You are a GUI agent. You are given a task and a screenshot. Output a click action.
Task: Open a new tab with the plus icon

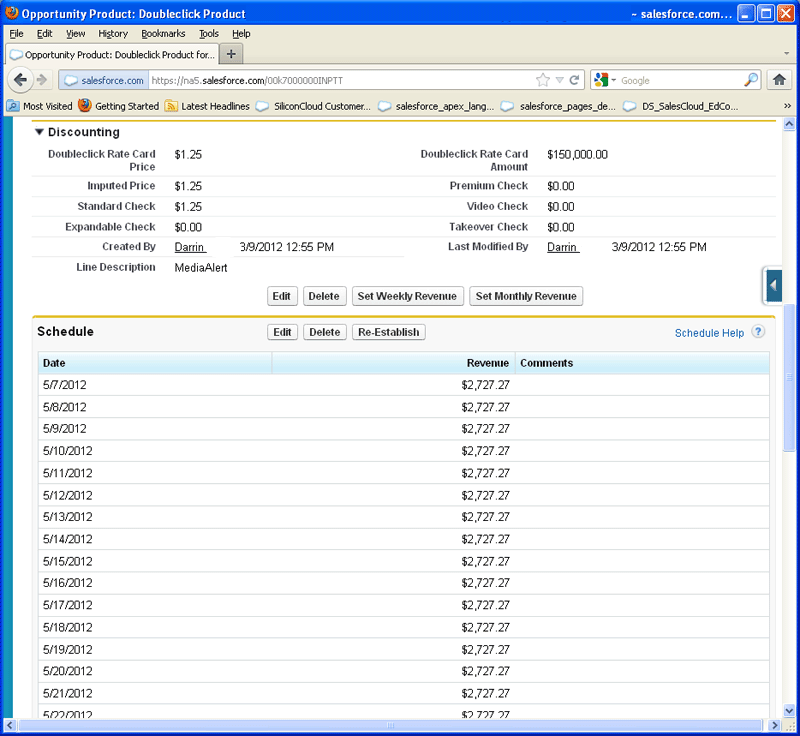click(231, 55)
